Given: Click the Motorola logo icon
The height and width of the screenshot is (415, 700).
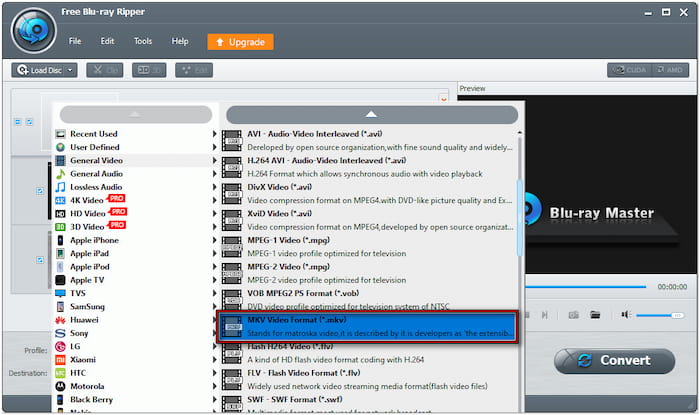Looking at the screenshot, I should (x=60, y=386).
